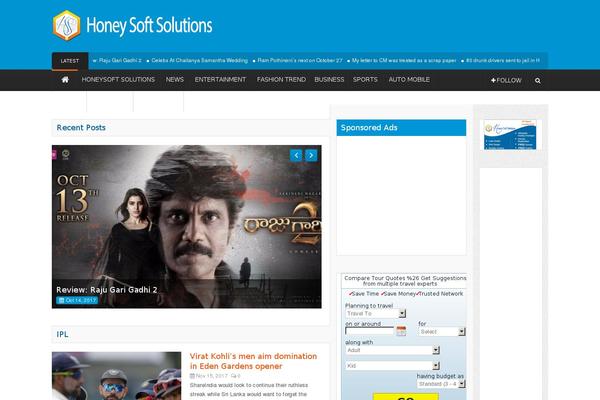Click the yellow GO button
Image resolution: width=600 pixels, height=400 pixels.
[x=406, y=397]
